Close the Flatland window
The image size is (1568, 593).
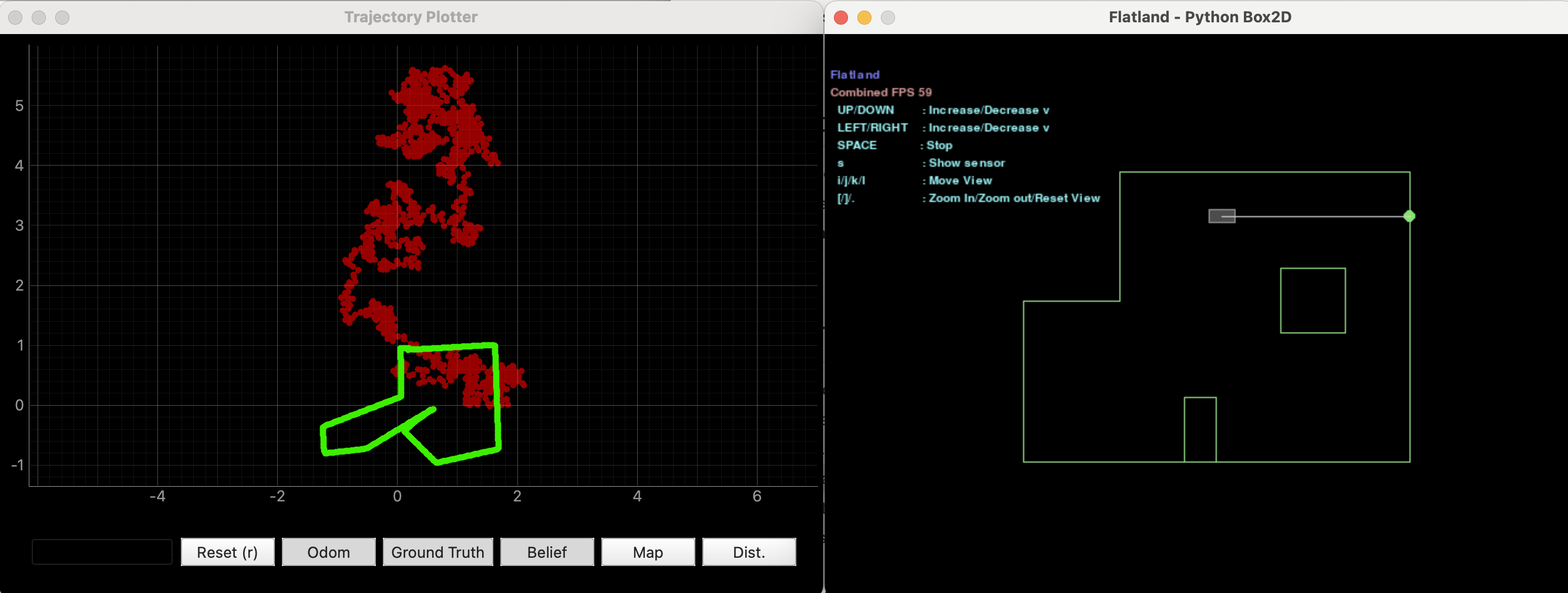[841, 18]
